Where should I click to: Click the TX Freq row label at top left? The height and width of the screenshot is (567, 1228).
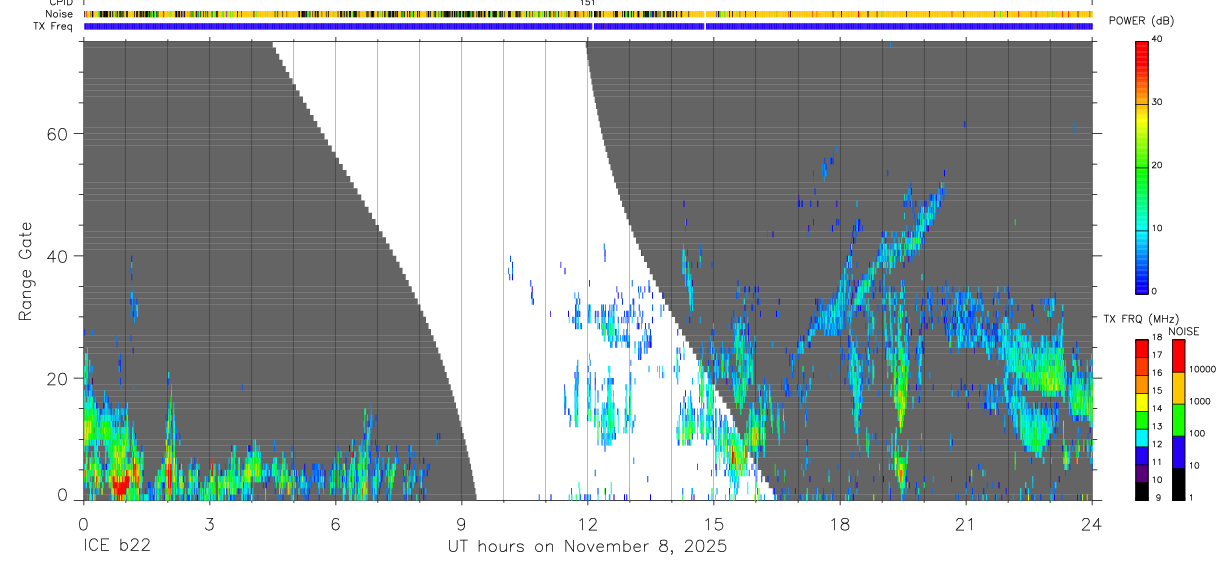coord(53,26)
